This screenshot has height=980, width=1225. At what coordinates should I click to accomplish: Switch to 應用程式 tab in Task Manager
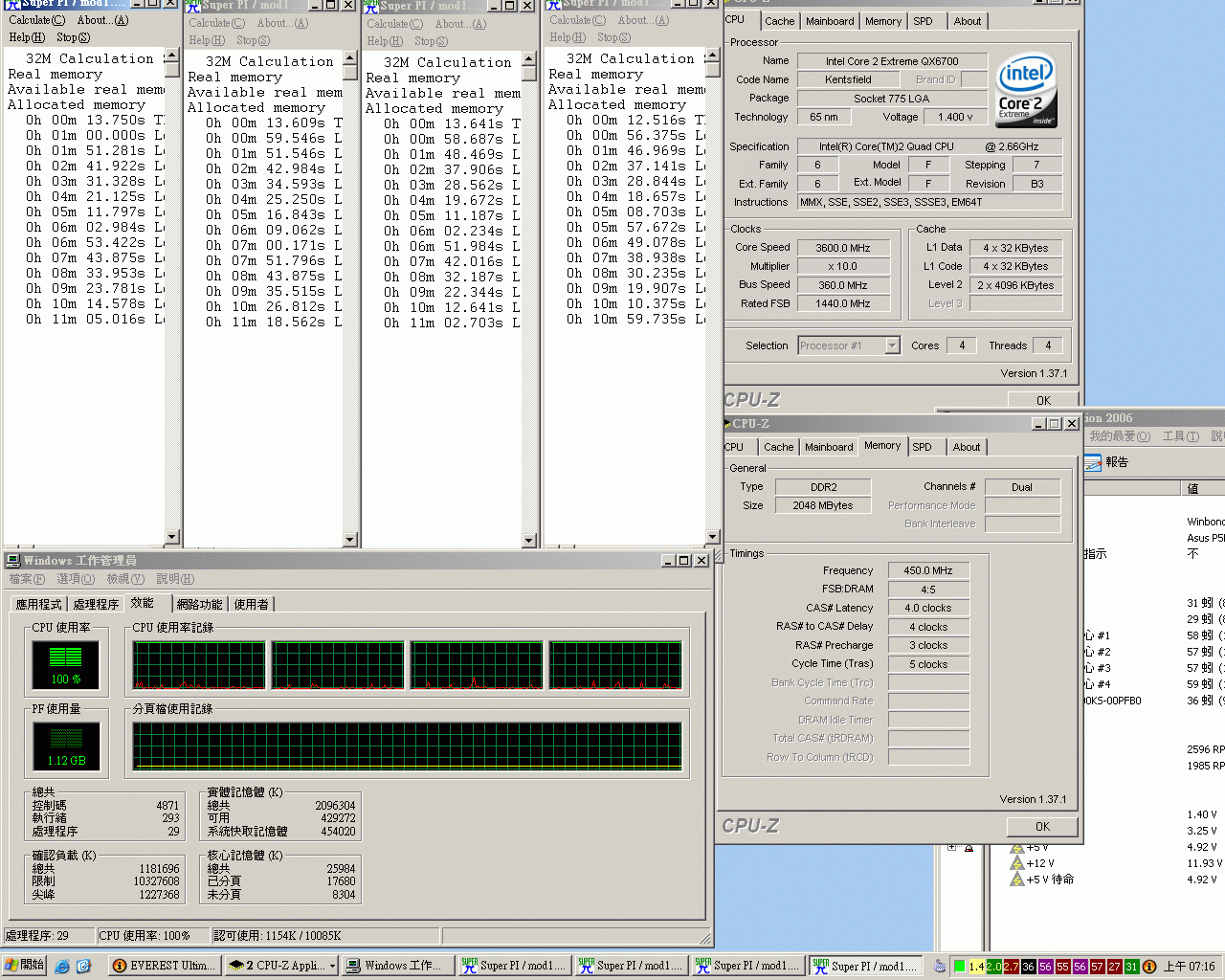38,605
